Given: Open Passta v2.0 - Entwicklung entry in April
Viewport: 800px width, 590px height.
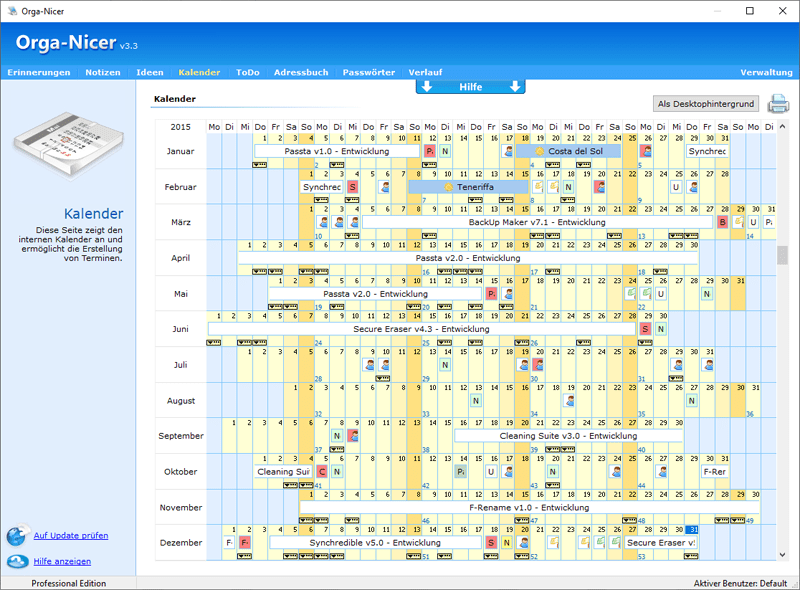Looking at the screenshot, I should [x=468, y=258].
